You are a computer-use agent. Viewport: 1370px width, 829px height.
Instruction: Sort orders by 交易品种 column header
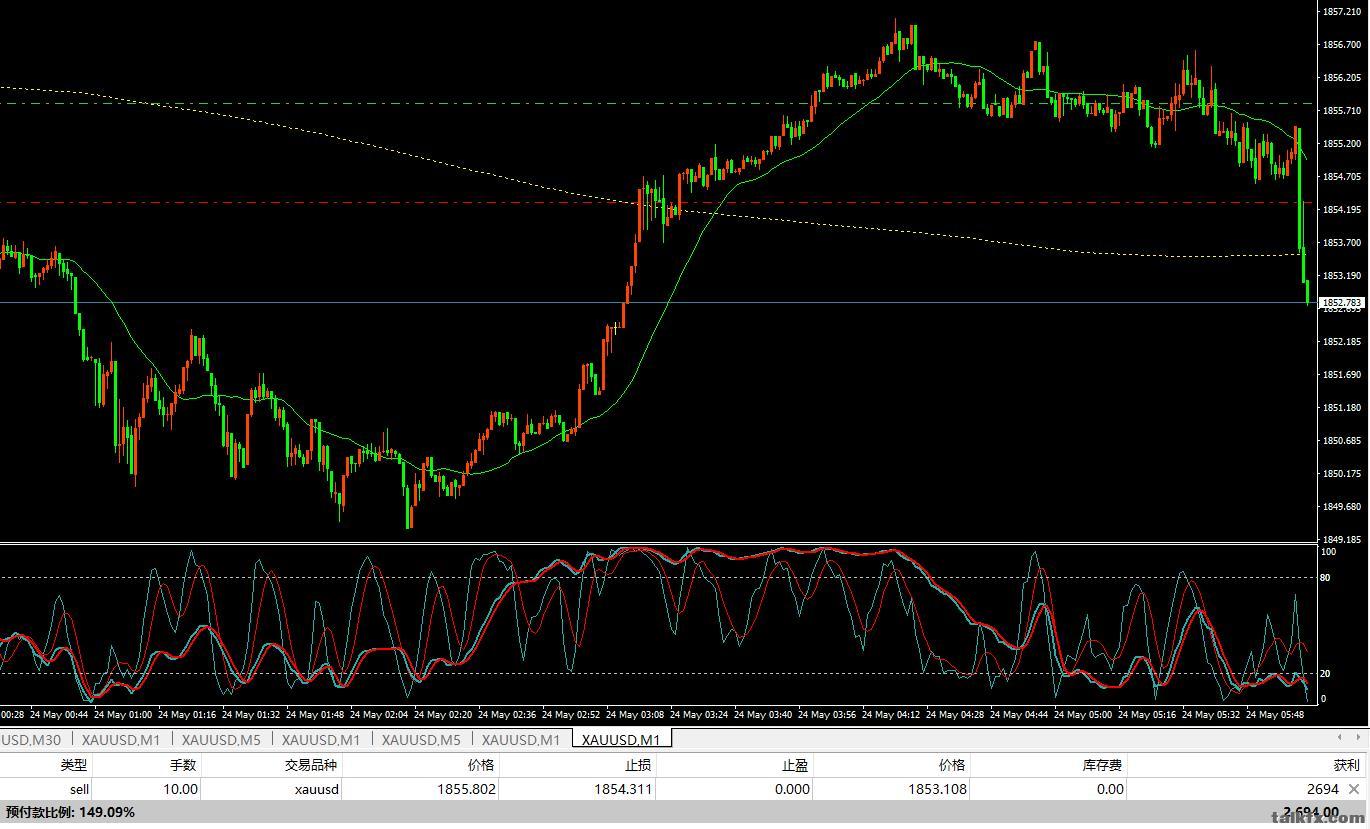311,765
